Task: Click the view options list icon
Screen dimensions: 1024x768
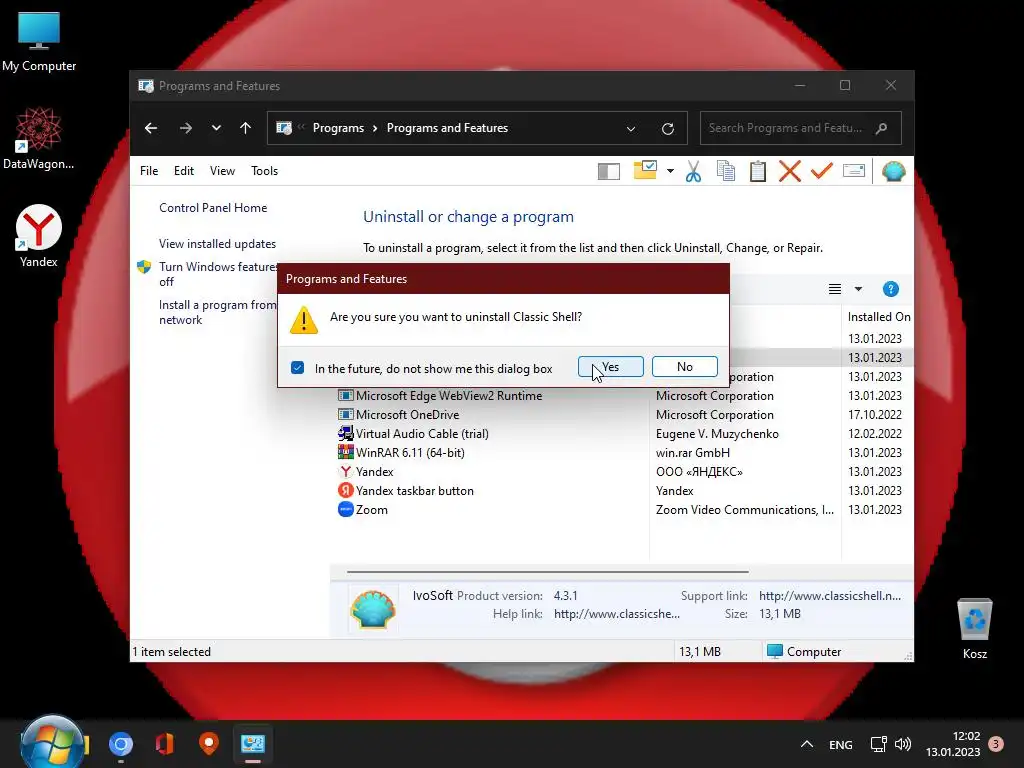Action: pyautogui.click(x=835, y=289)
